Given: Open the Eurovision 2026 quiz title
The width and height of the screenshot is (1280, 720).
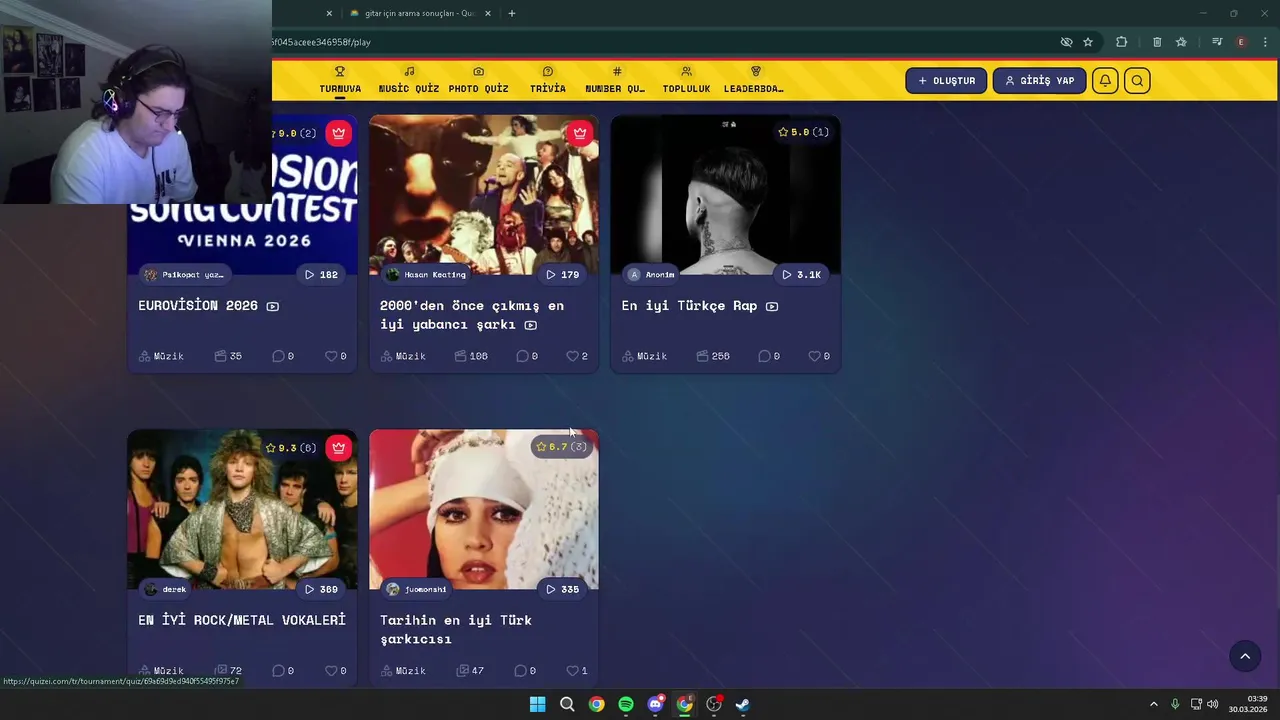Looking at the screenshot, I should (198, 305).
